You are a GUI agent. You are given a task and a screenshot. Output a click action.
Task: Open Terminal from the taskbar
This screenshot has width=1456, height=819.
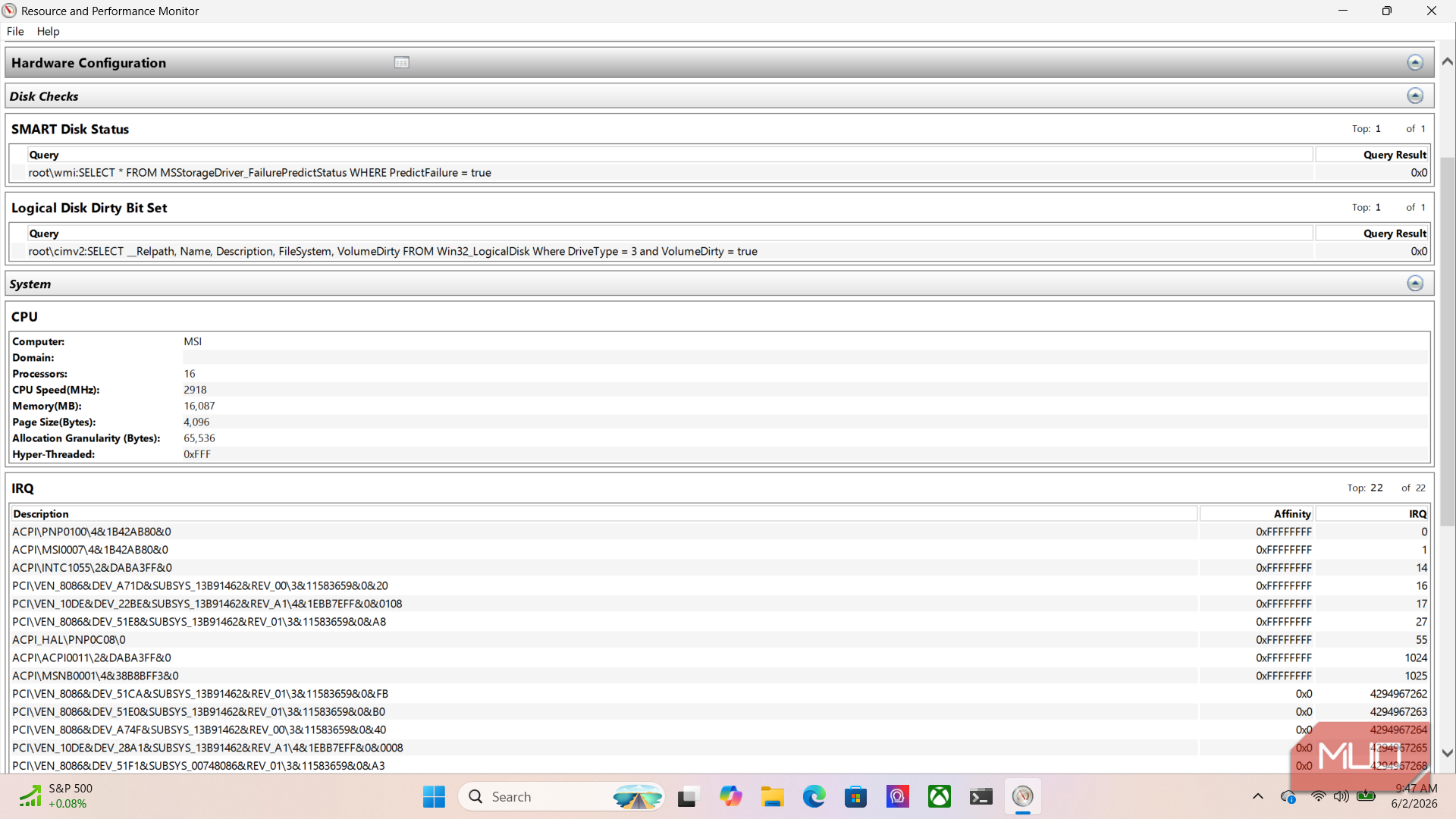tap(981, 797)
